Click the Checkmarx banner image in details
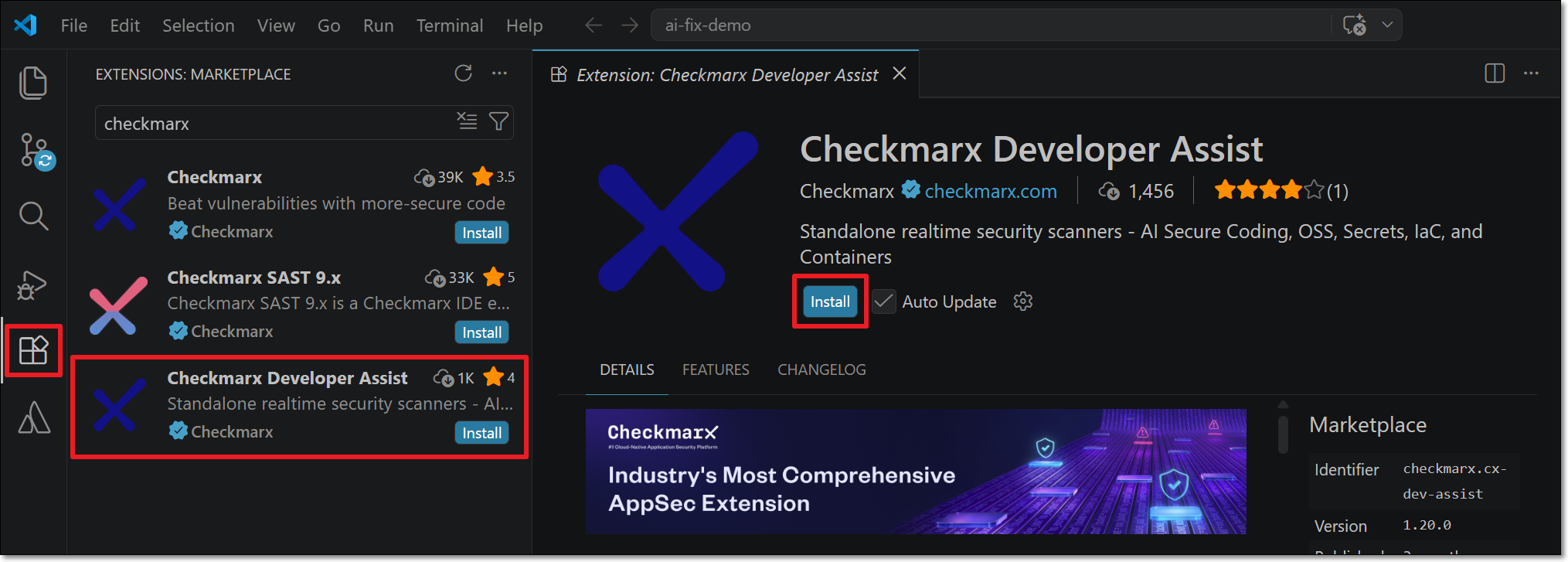 pos(916,472)
